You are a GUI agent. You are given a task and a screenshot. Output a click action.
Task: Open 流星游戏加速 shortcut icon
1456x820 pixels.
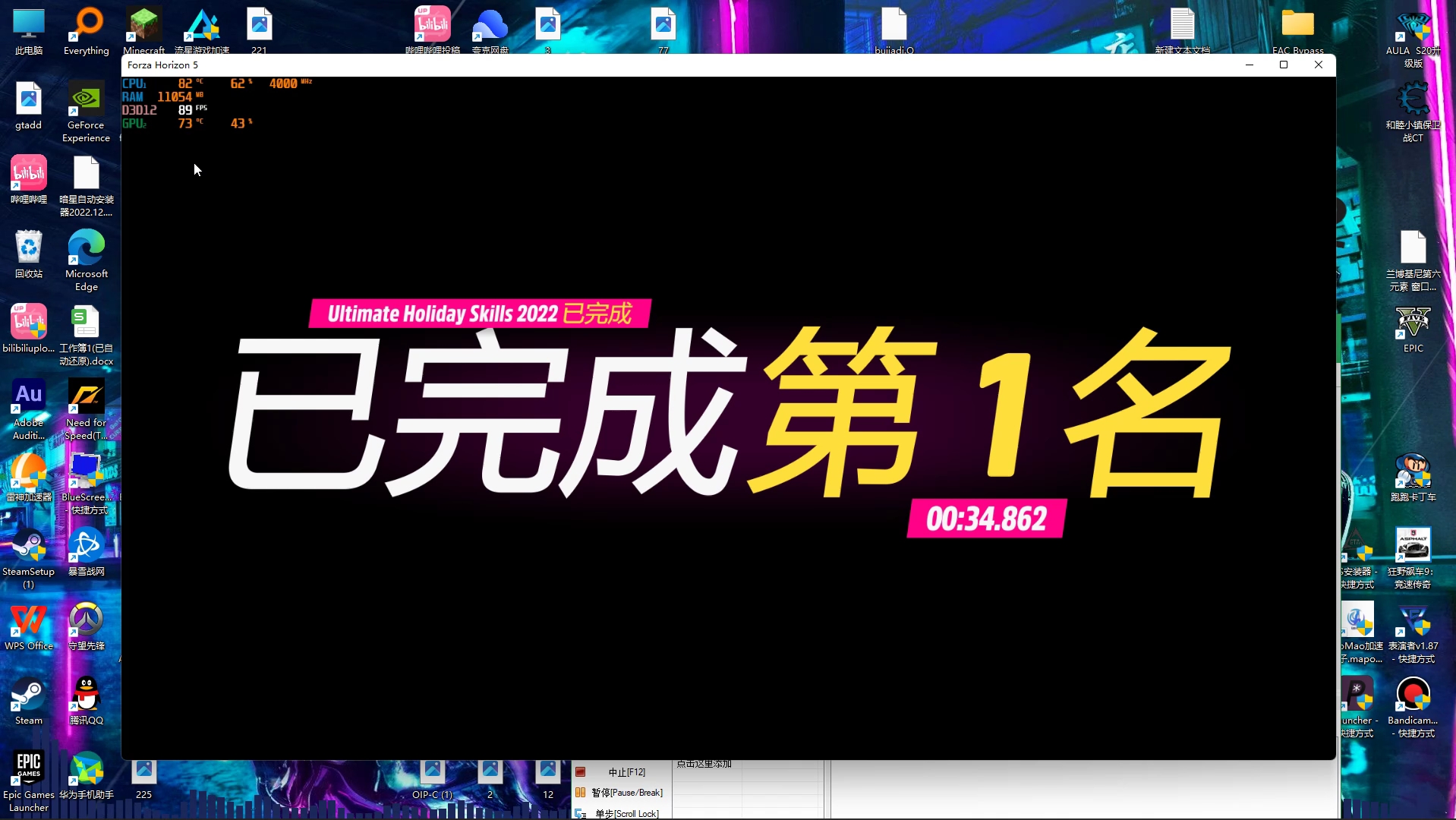click(x=202, y=30)
